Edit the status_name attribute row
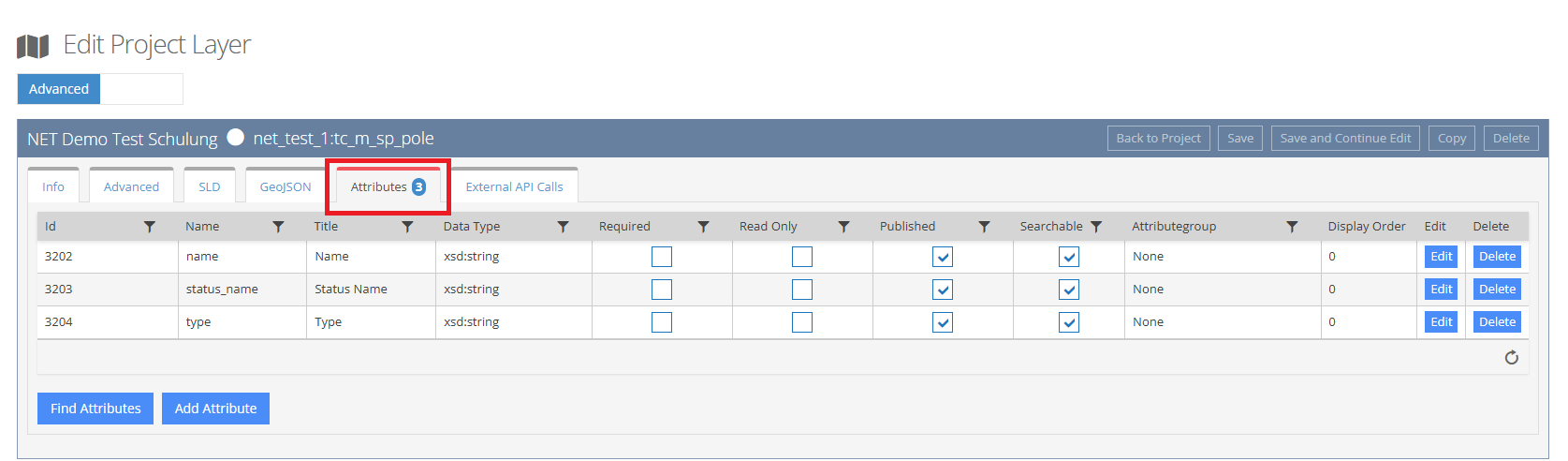 point(1441,290)
